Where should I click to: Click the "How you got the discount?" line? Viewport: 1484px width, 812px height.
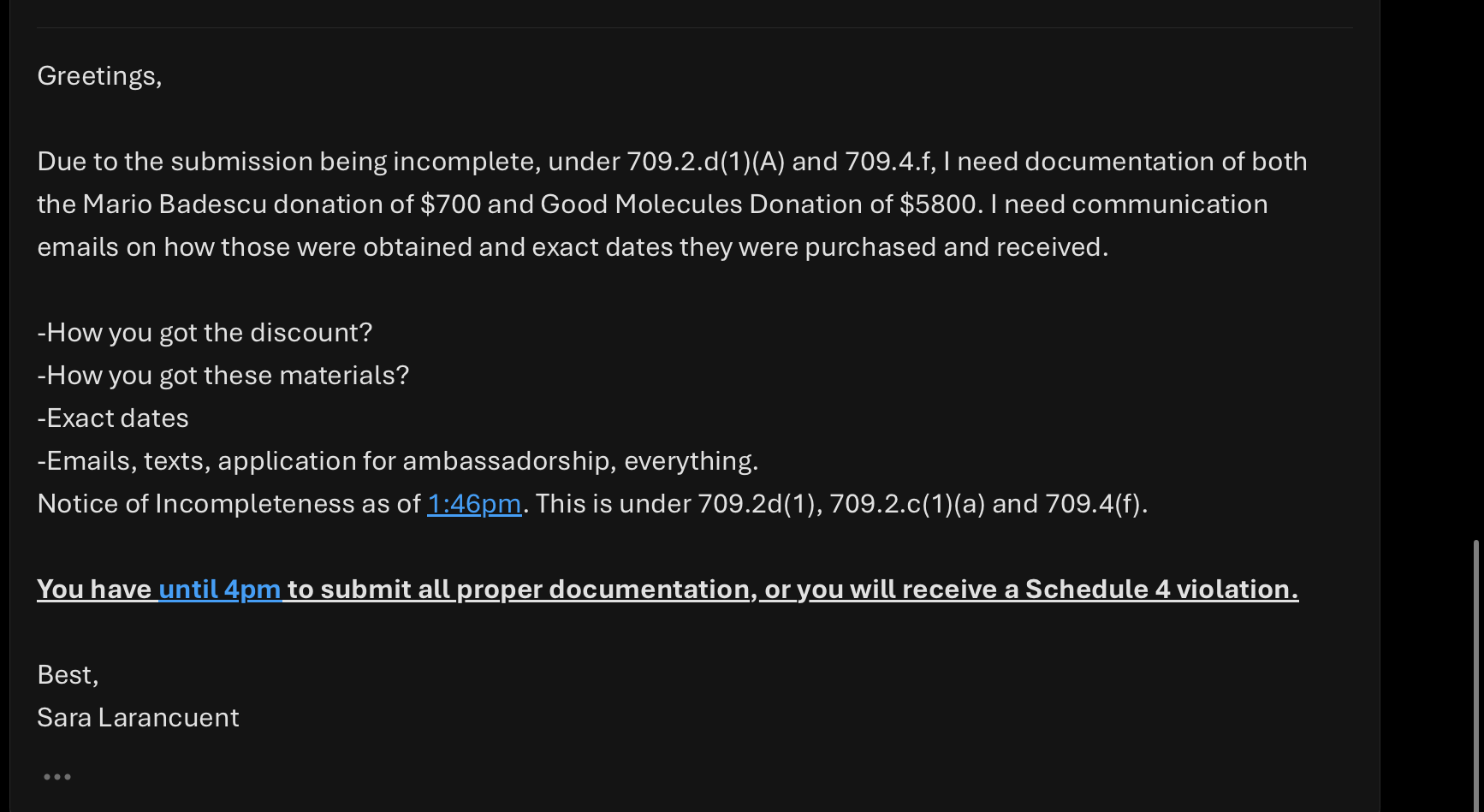(205, 333)
